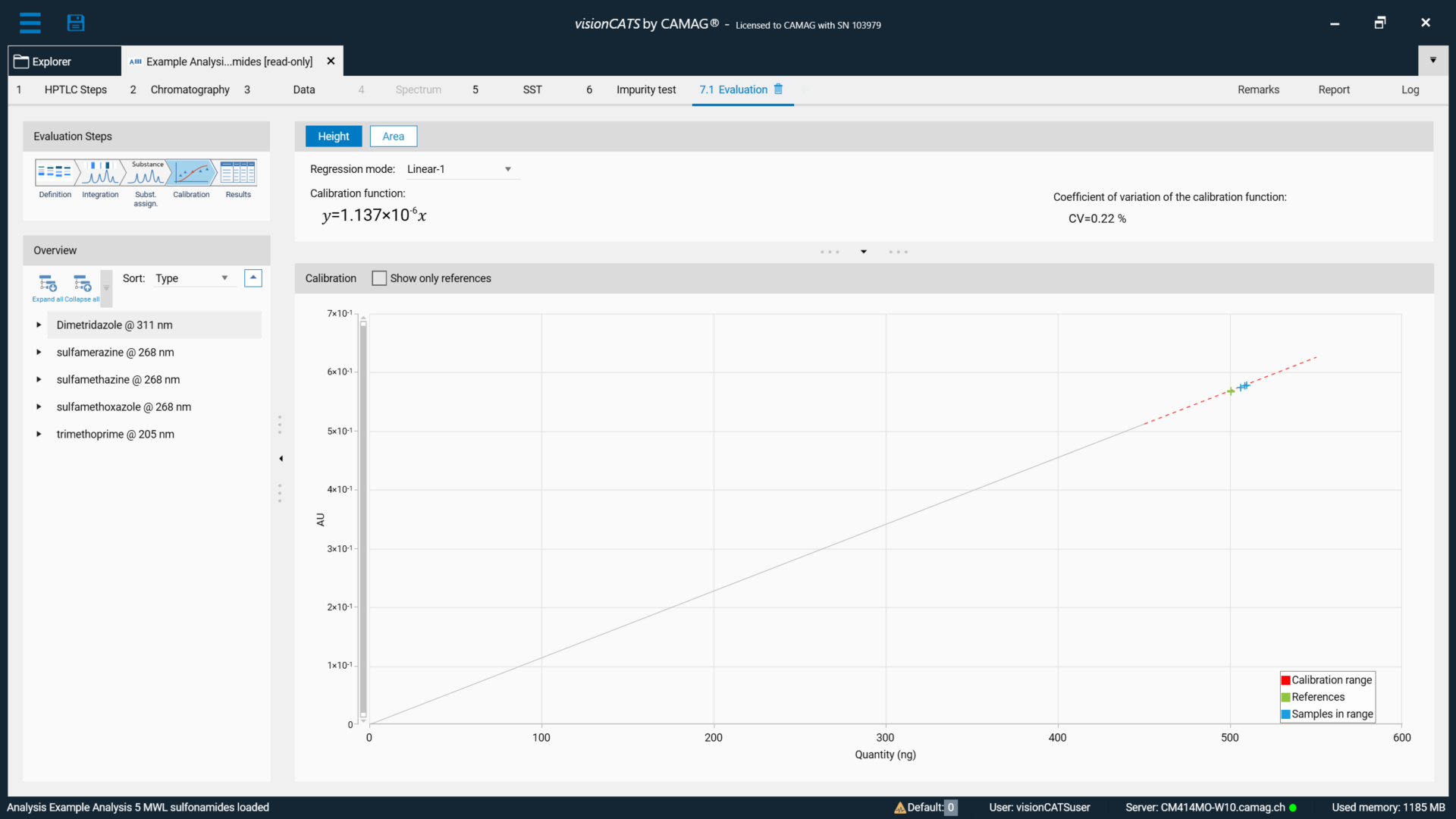The image size is (1456, 819).
Task: Open the Results evaluation step
Action: pyautogui.click(x=237, y=174)
